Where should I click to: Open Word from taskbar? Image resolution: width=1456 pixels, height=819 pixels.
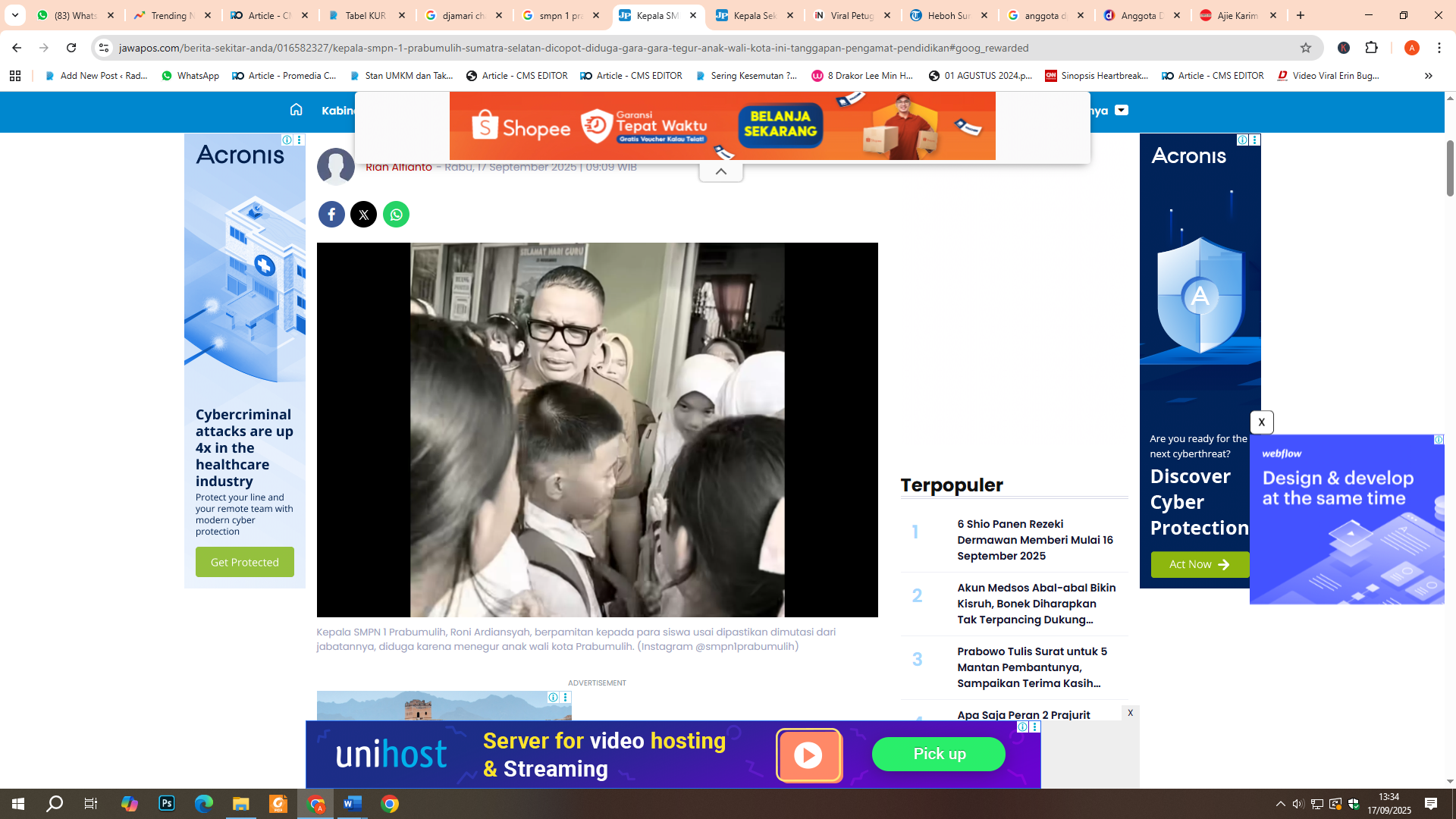coord(353,804)
